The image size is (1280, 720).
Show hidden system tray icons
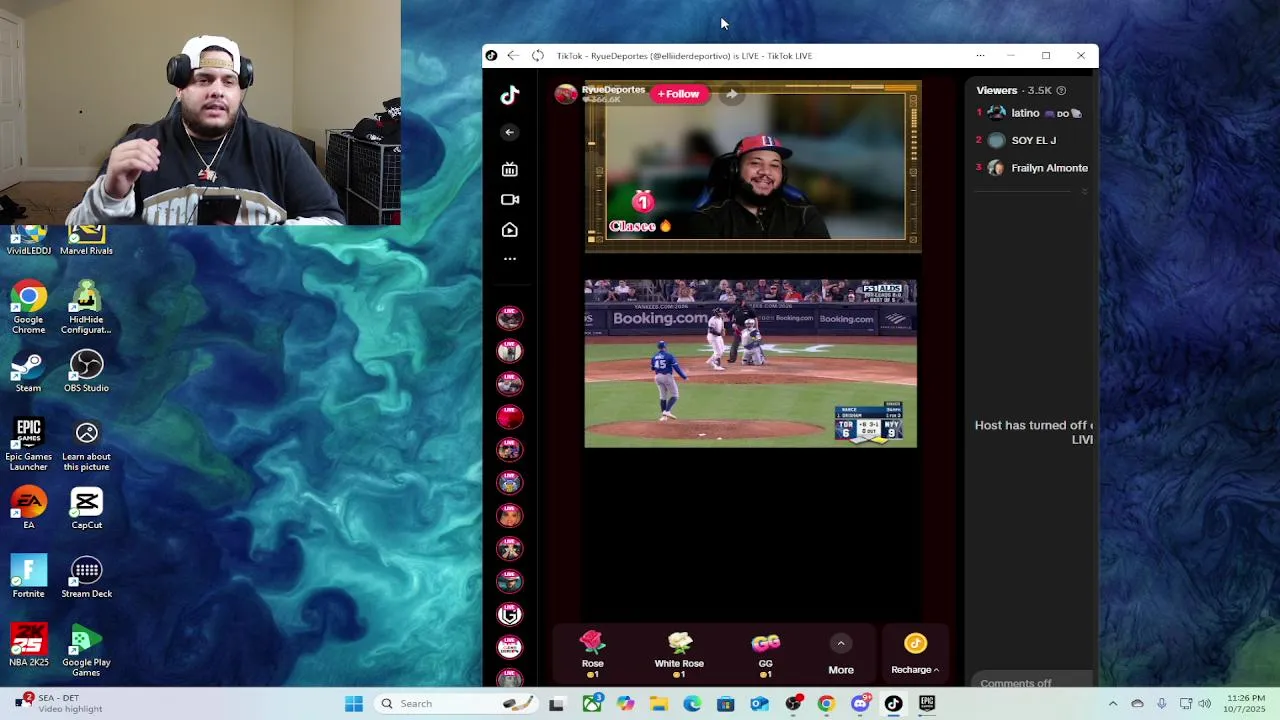pos(1113,704)
